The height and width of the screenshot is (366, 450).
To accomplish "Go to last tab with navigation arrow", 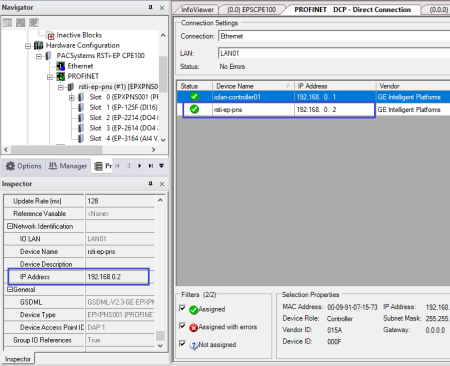I will (151, 166).
